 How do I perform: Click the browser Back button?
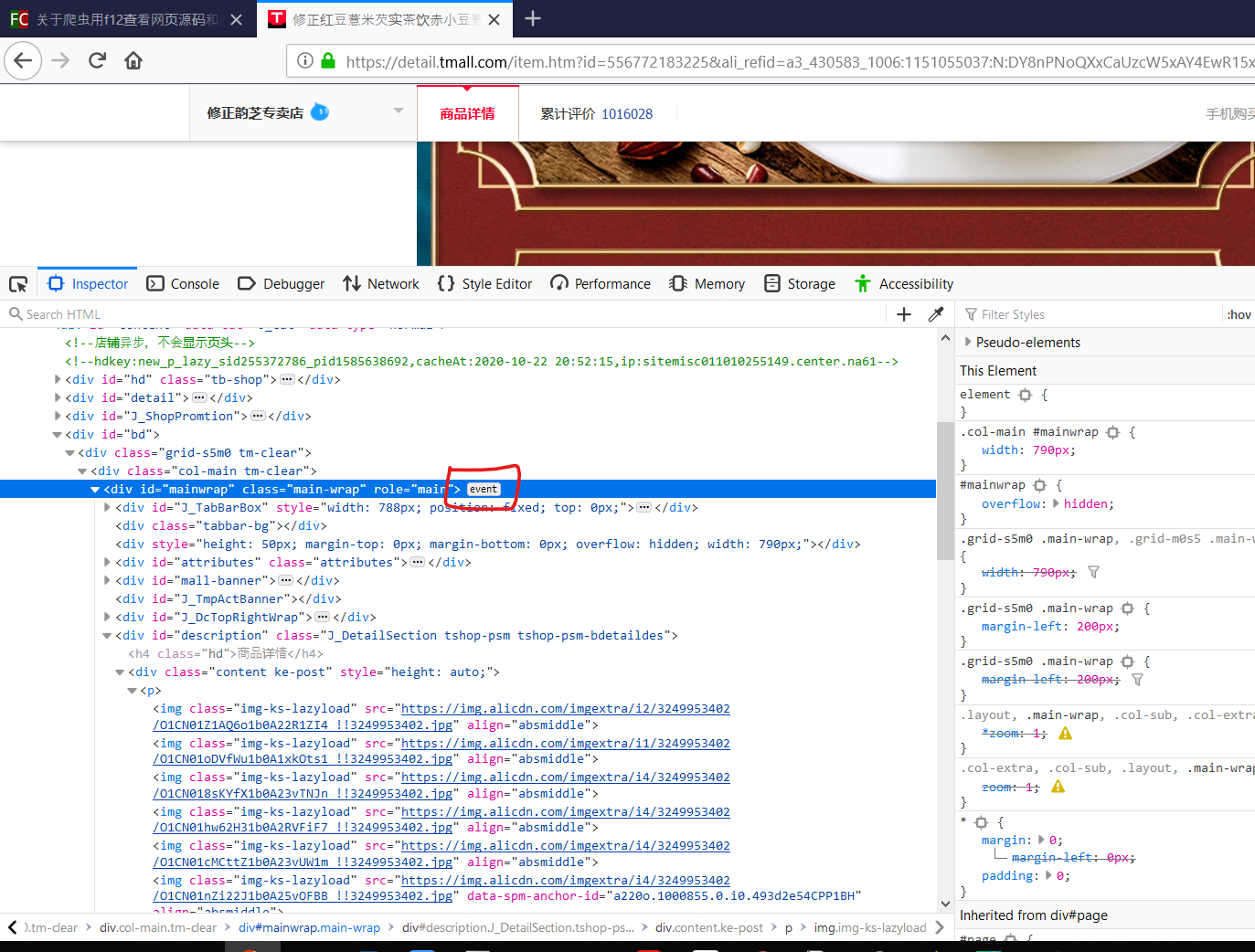[23, 61]
